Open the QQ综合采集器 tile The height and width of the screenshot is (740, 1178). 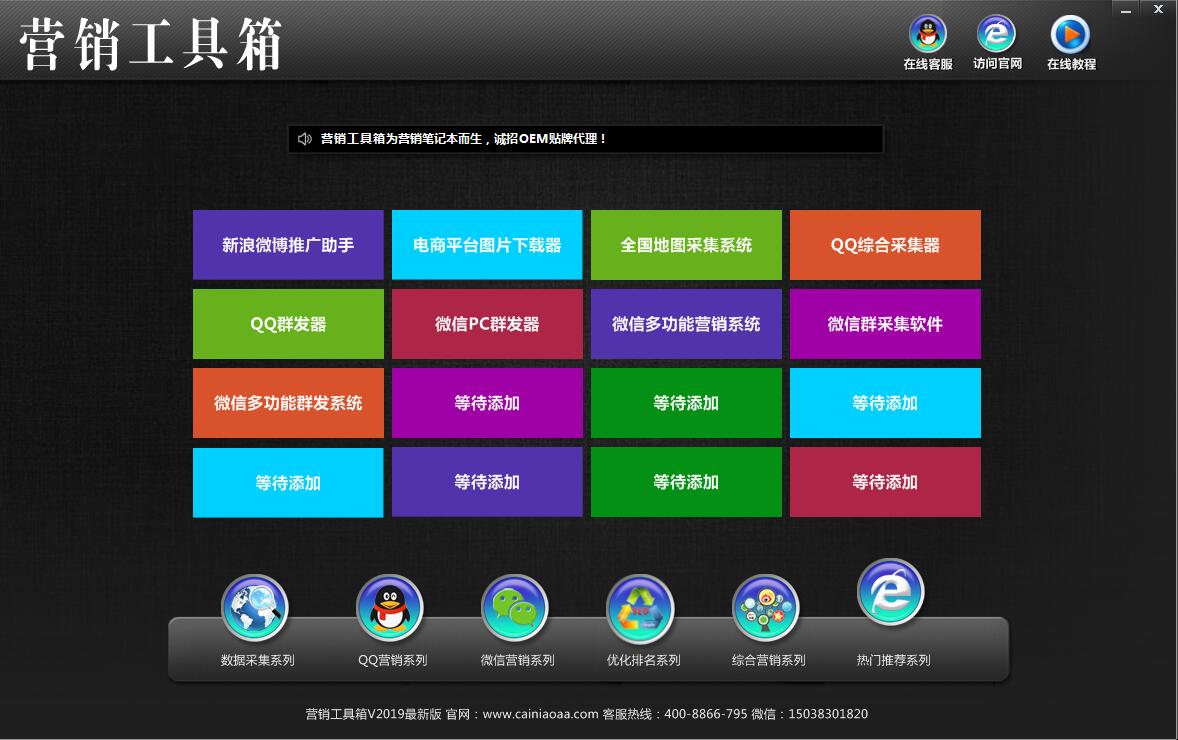pyautogui.click(x=886, y=245)
